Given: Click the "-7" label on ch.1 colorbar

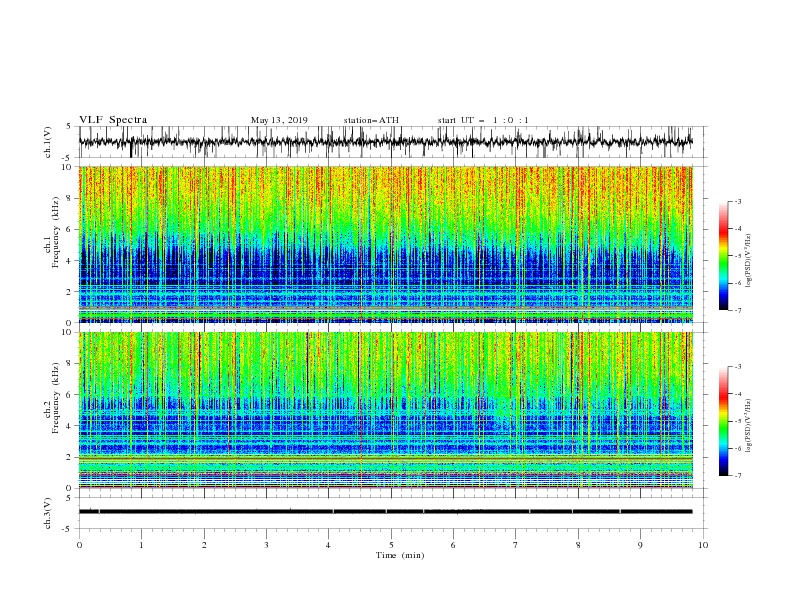Looking at the screenshot, I should coord(737,310).
